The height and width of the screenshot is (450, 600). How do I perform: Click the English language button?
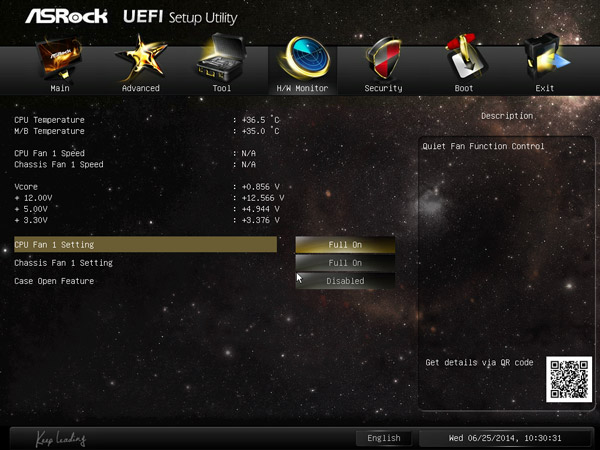click(x=384, y=438)
